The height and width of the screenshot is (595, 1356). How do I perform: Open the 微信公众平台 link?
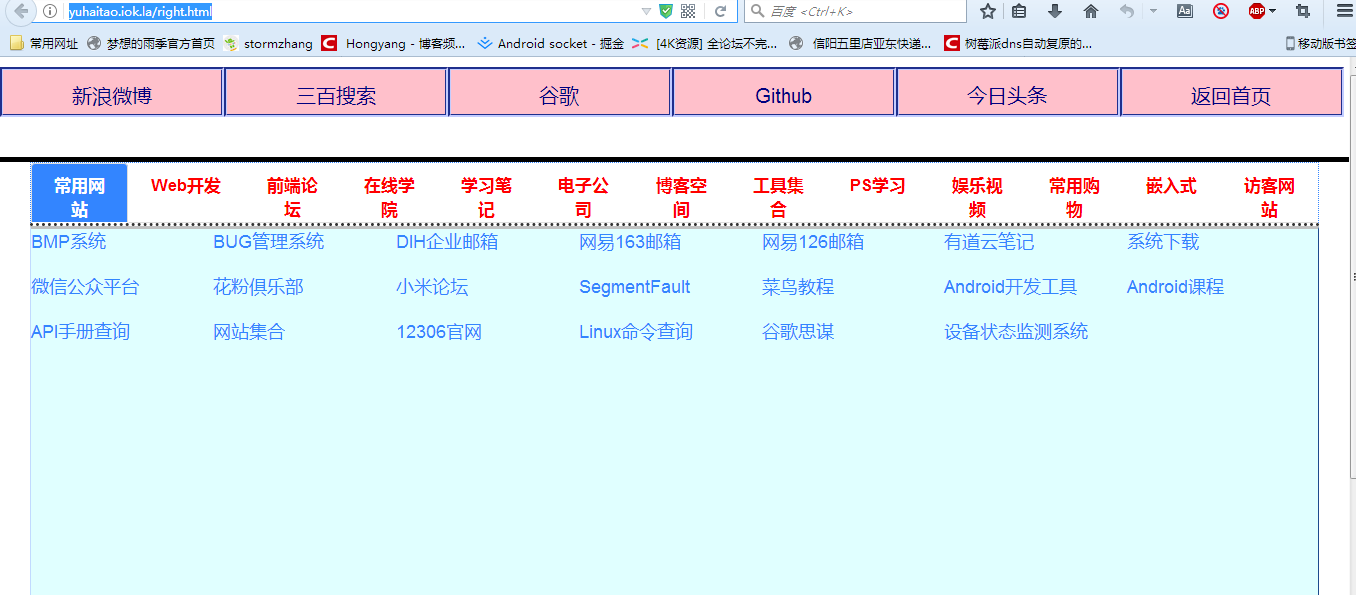(85, 287)
